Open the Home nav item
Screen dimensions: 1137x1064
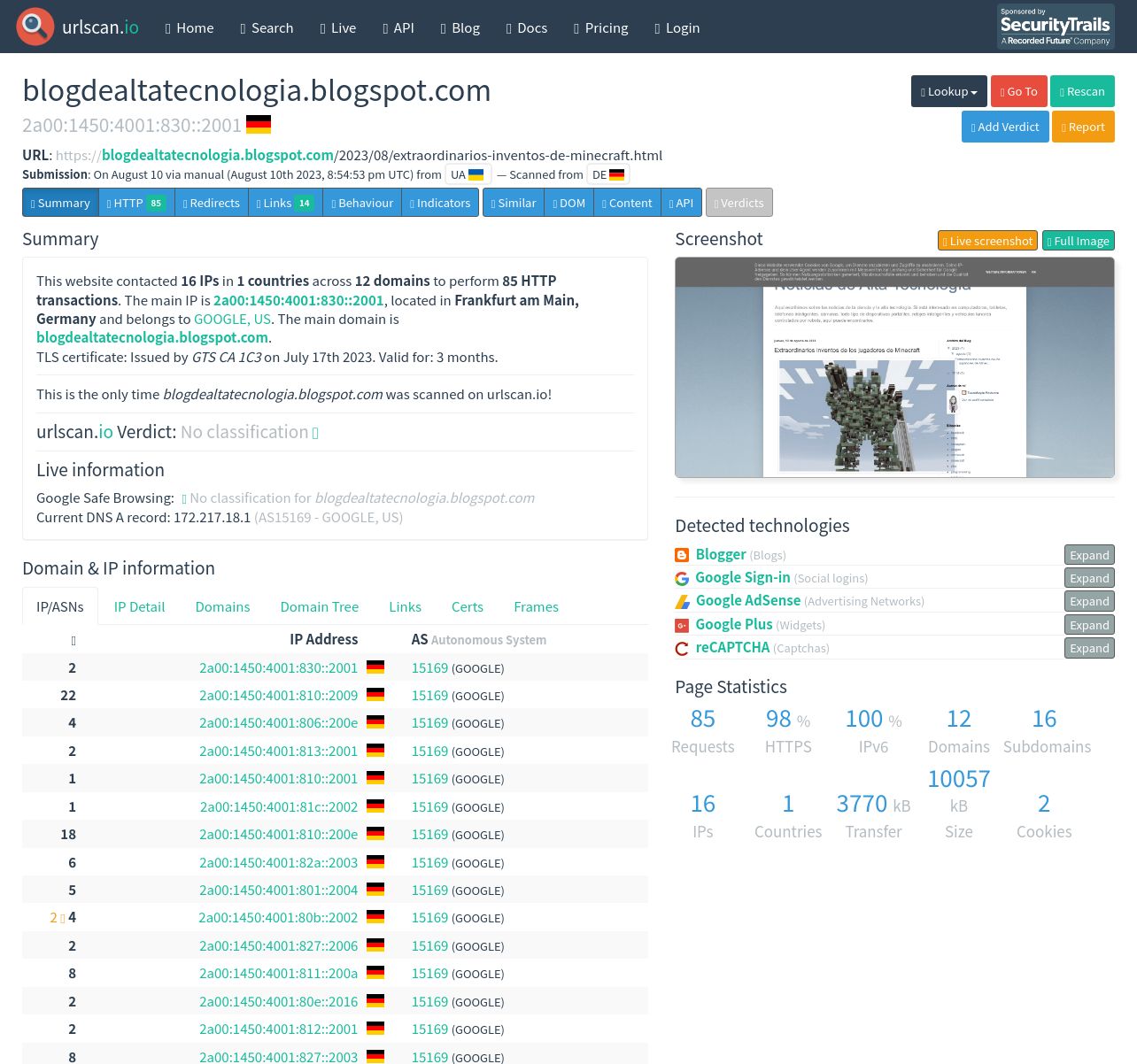pyautogui.click(x=189, y=27)
